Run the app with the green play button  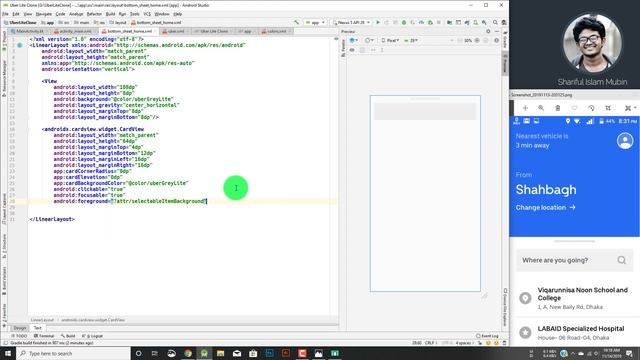point(378,22)
